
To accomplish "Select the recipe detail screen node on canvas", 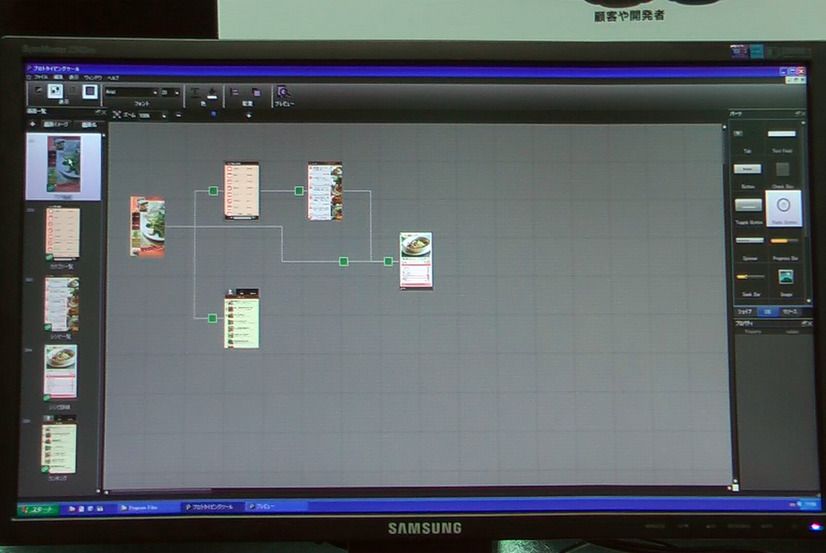I will click(416, 261).
